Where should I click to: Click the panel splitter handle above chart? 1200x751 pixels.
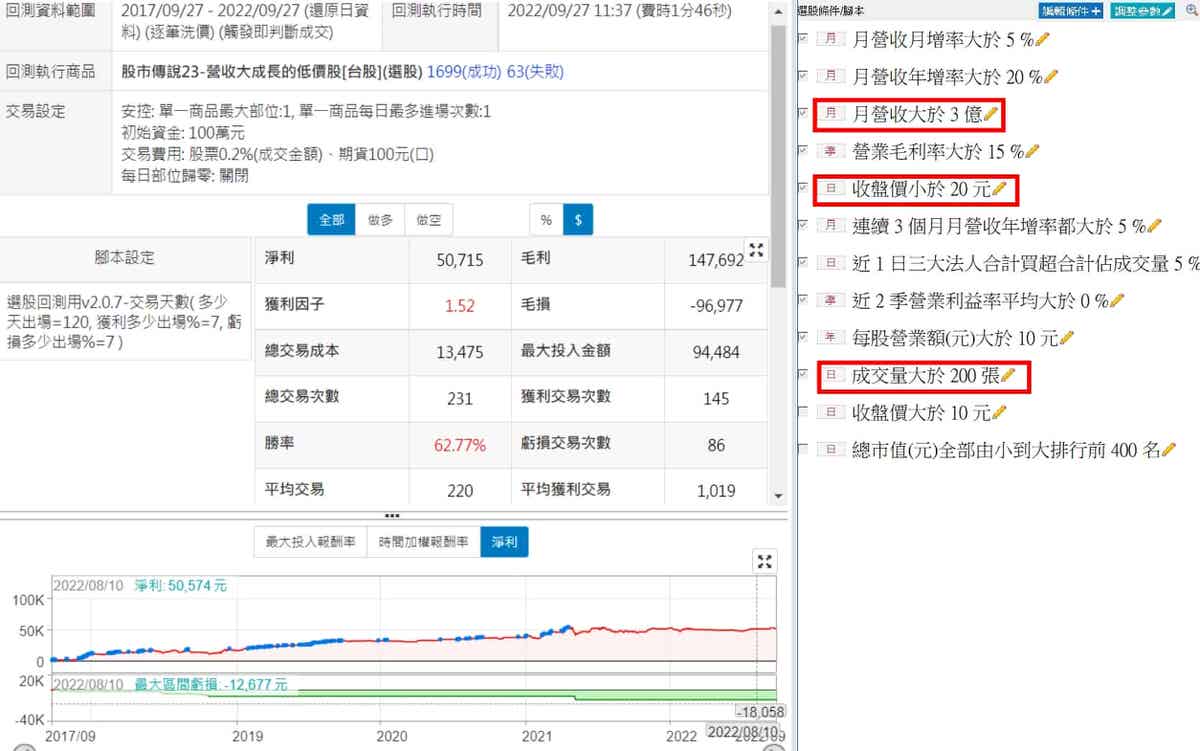click(392, 516)
